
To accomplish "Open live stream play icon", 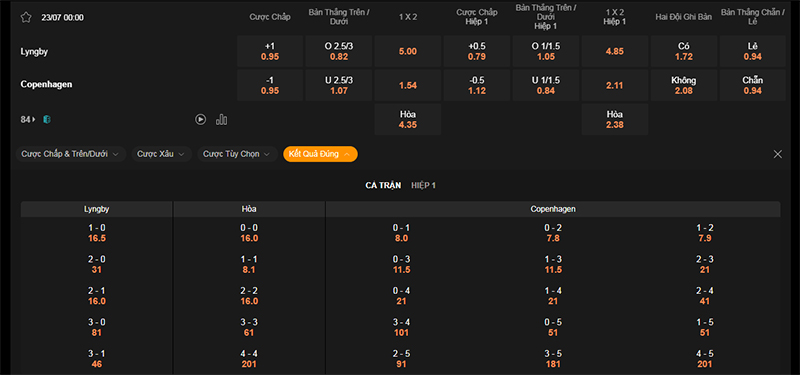I will point(201,119).
